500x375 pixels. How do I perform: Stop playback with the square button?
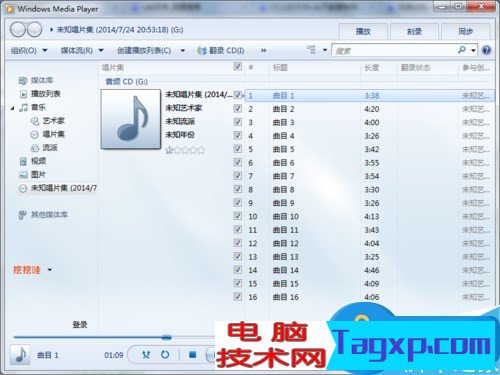[192, 355]
